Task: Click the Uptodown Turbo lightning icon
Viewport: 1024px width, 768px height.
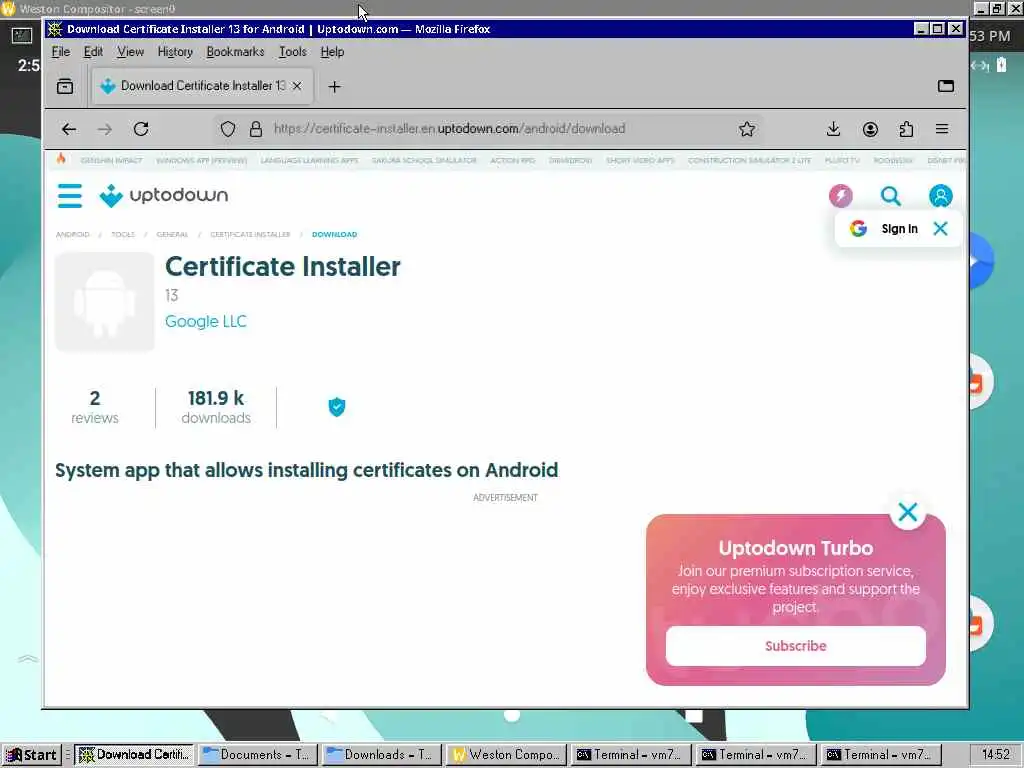Action: (840, 195)
